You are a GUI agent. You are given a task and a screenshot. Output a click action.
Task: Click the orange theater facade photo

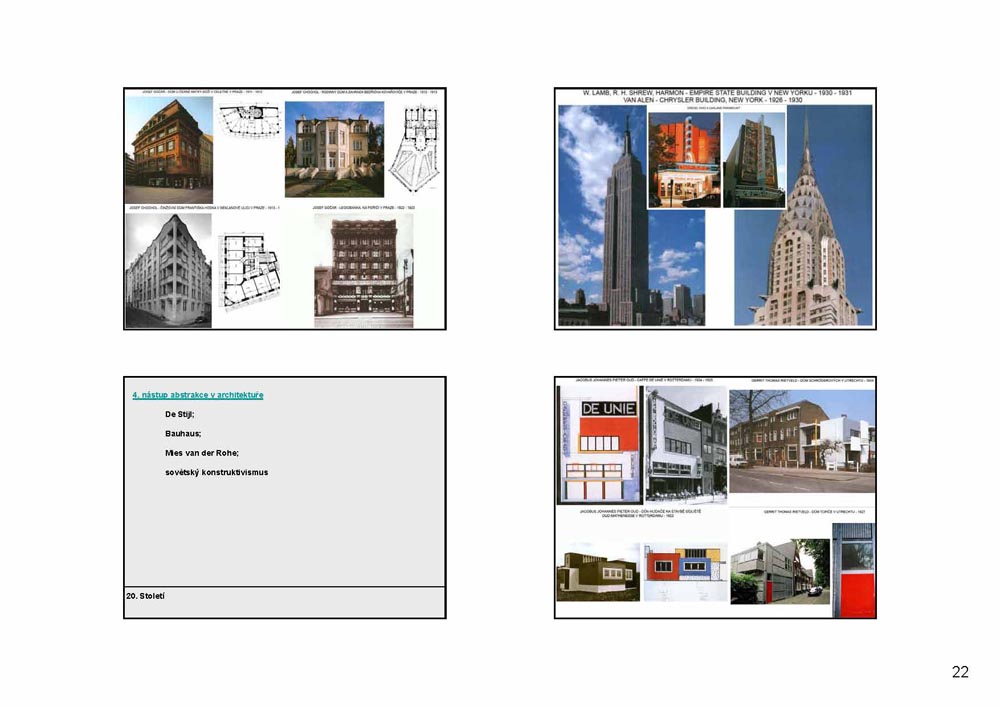pyautogui.click(x=684, y=160)
